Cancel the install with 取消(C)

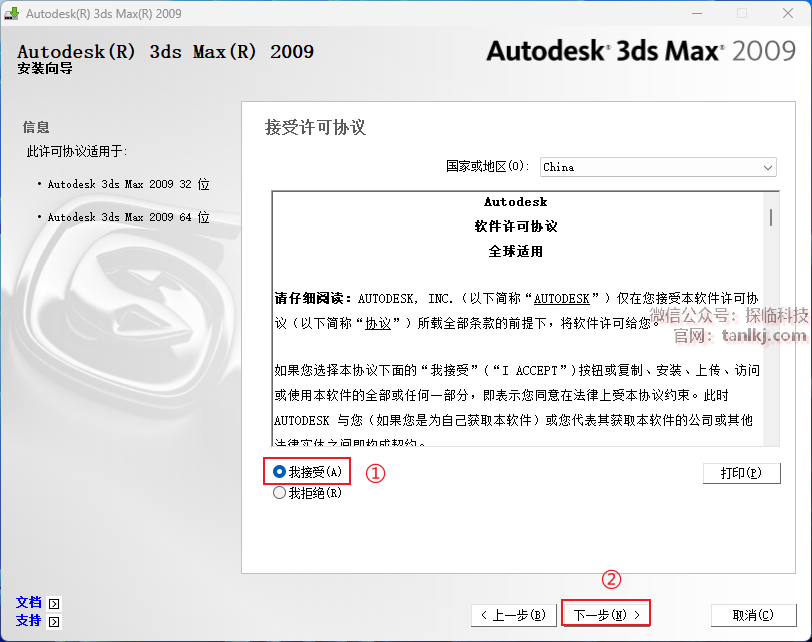coord(753,615)
